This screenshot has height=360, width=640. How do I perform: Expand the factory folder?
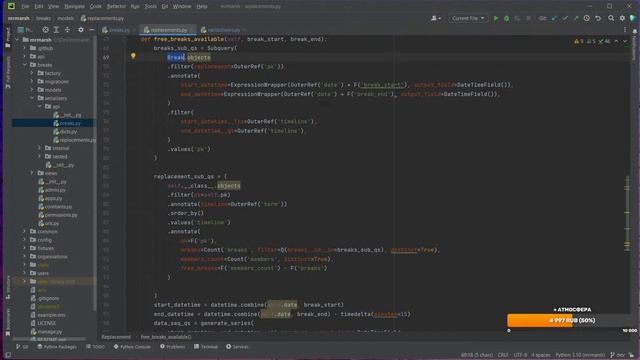(32, 73)
